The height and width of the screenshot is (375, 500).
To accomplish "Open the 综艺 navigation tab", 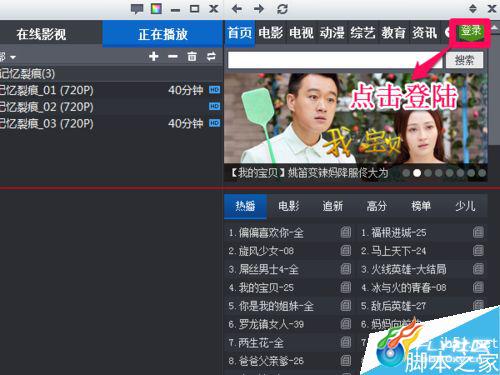I will coord(363,33).
